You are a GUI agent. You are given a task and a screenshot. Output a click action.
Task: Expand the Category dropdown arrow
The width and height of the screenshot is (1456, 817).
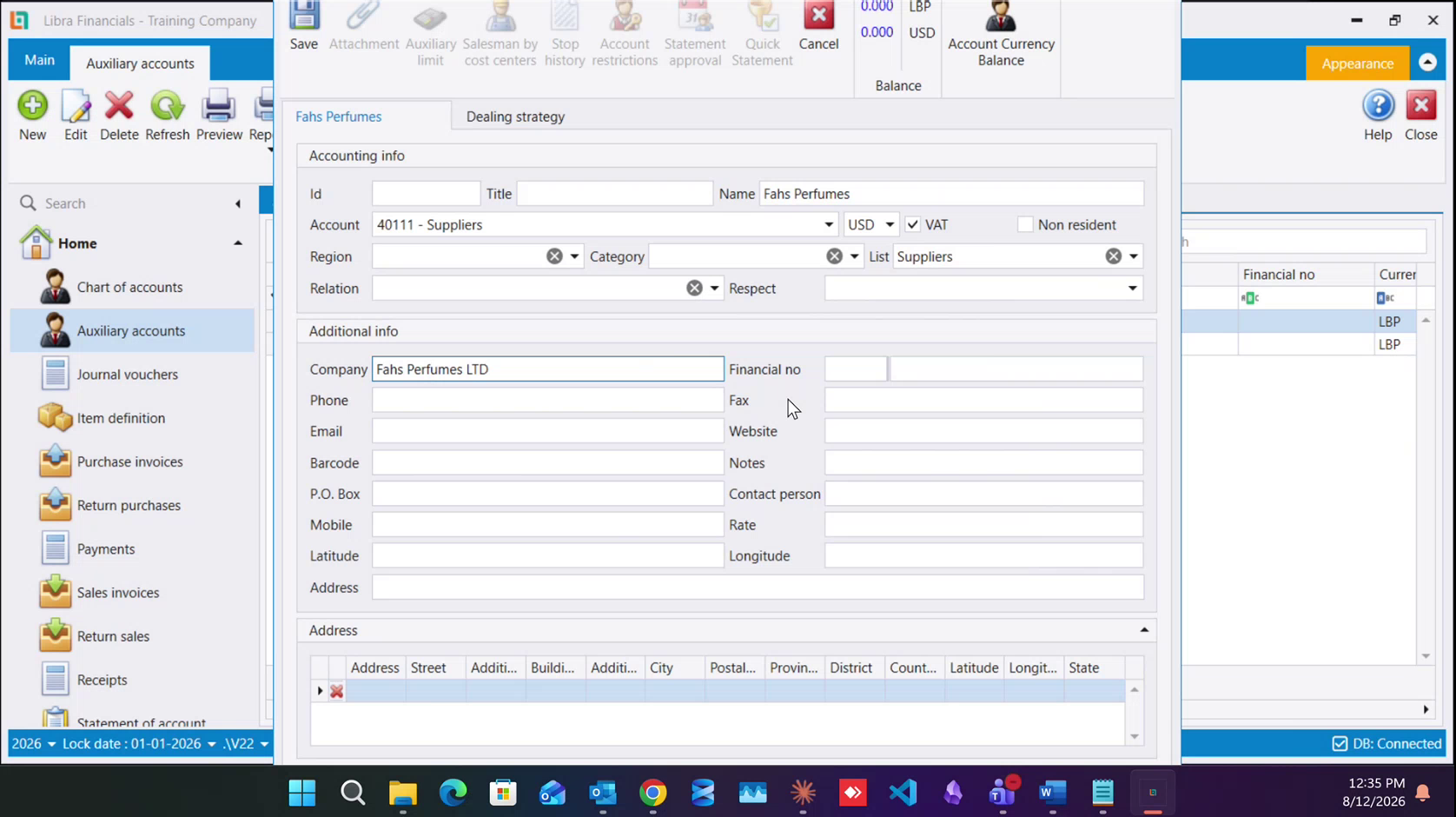[x=854, y=256]
